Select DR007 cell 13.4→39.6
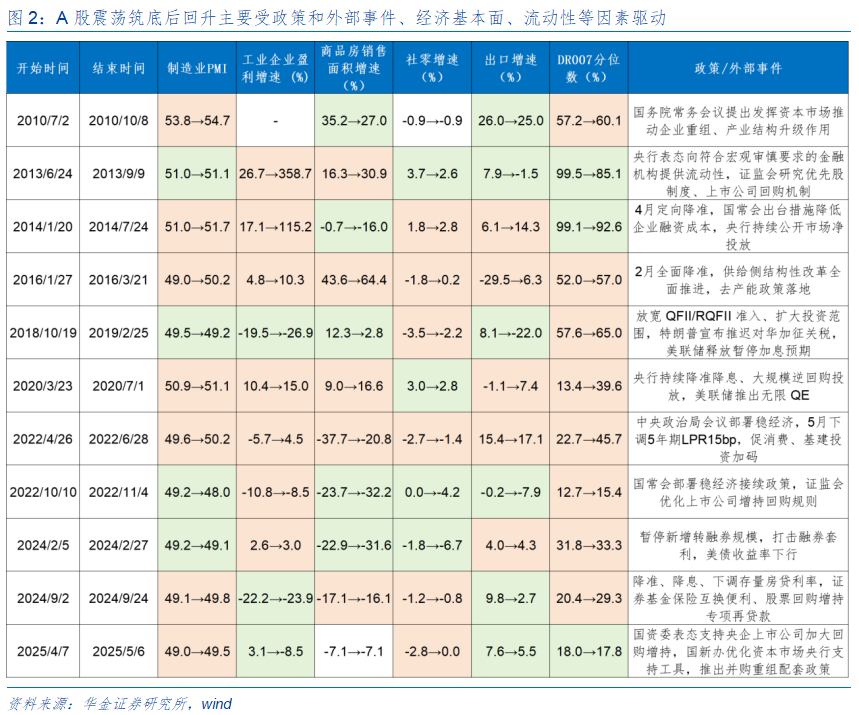 pos(589,386)
